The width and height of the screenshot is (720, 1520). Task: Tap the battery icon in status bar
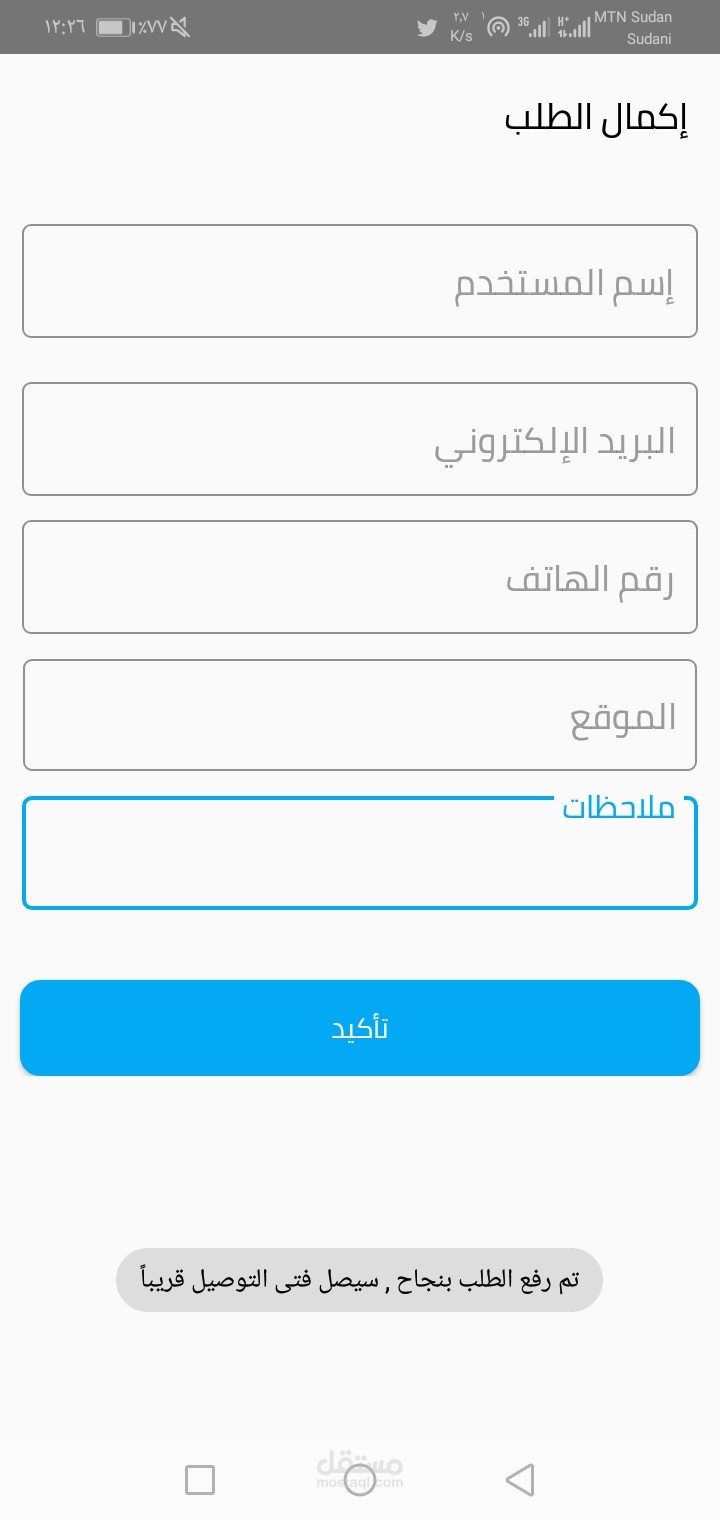tap(114, 27)
